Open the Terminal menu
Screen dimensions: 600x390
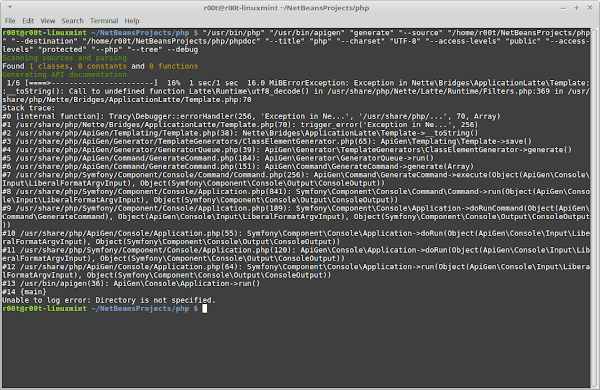coord(104,21)
